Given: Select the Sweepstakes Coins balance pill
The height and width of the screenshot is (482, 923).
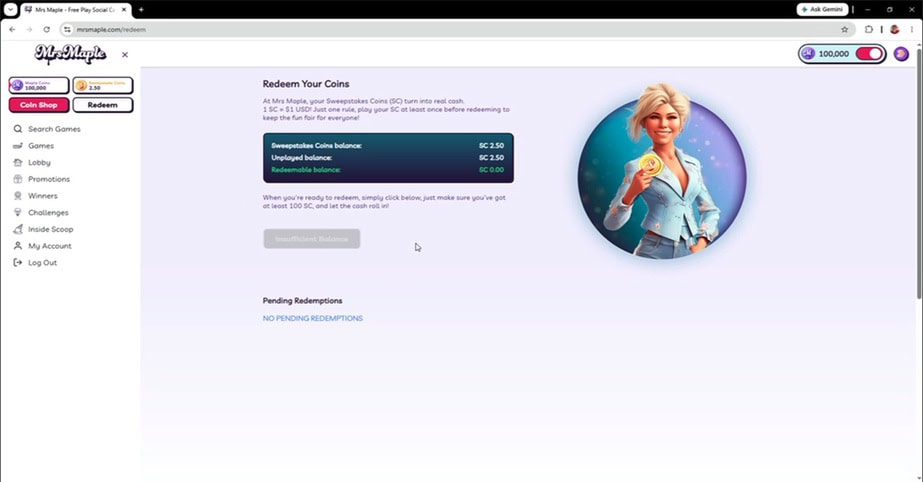Looking at the screenshot, I should tap(103, 85).
